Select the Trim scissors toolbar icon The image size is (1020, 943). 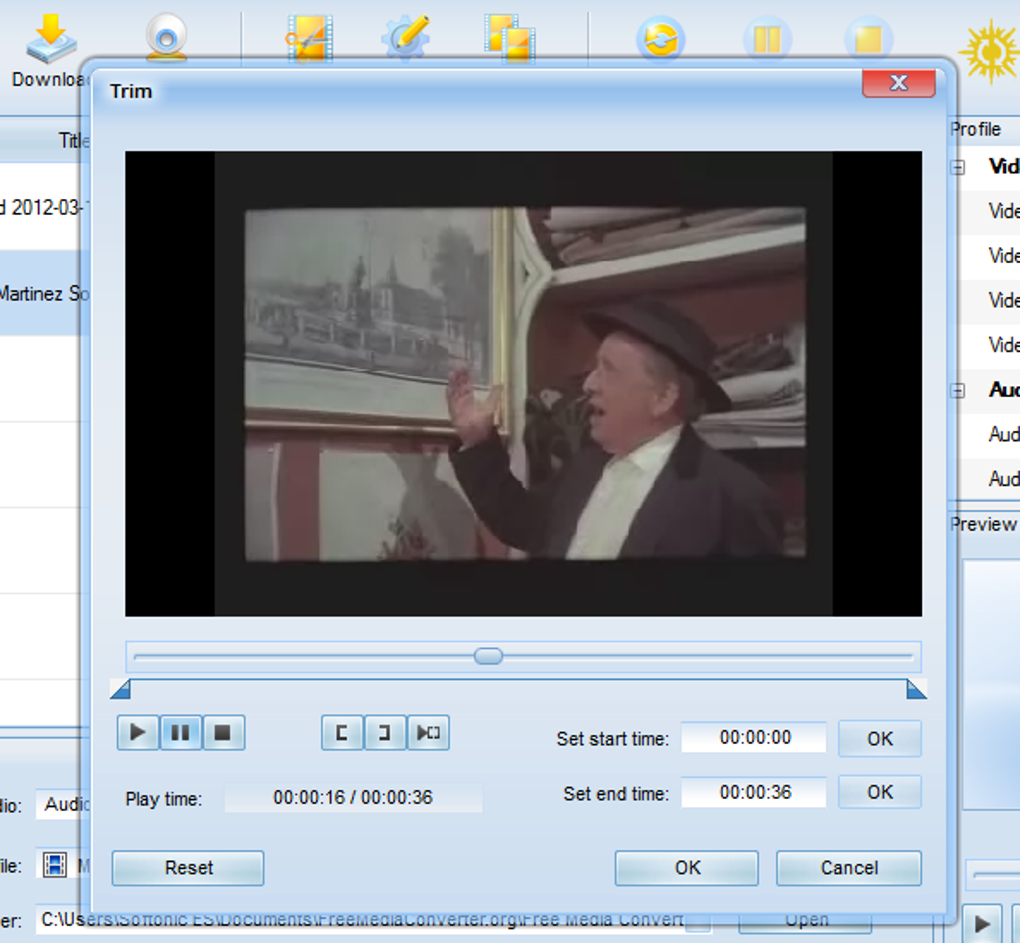pyautogui.click(x=309, y=38)
